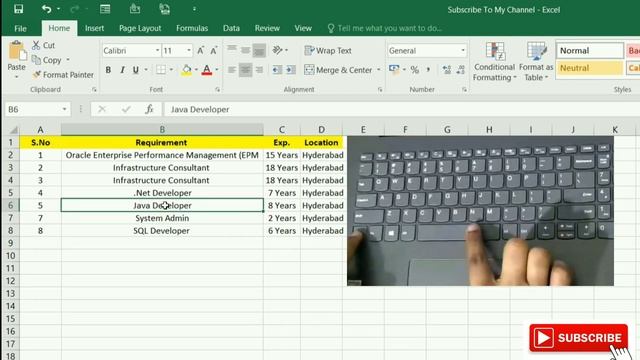Screen dimensions: 640x360
Task: Open the Calibri font name dropdown
Action: tap(158, 51)
